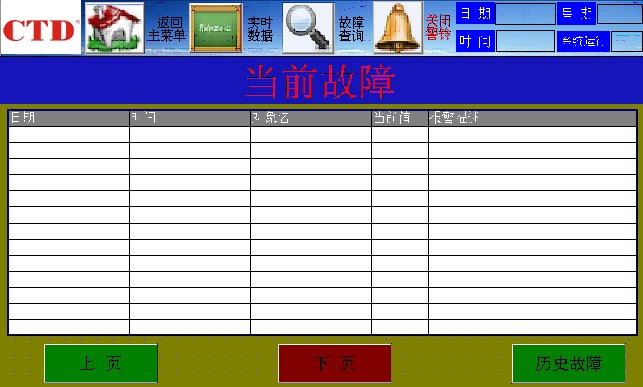Click the 时间 time display field
The width and height of the screenshot is (643, 387).
(x=525, y=41)
